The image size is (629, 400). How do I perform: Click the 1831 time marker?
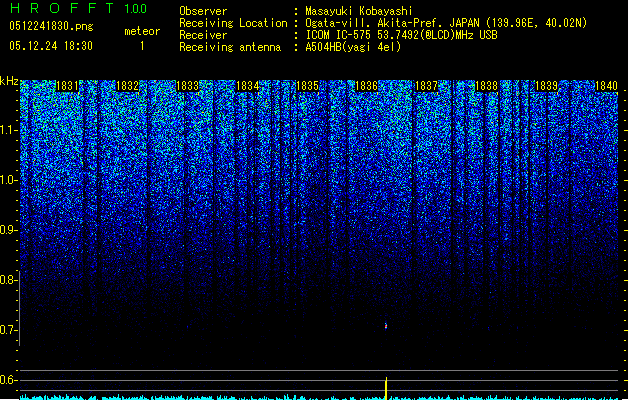pos(67,86)
